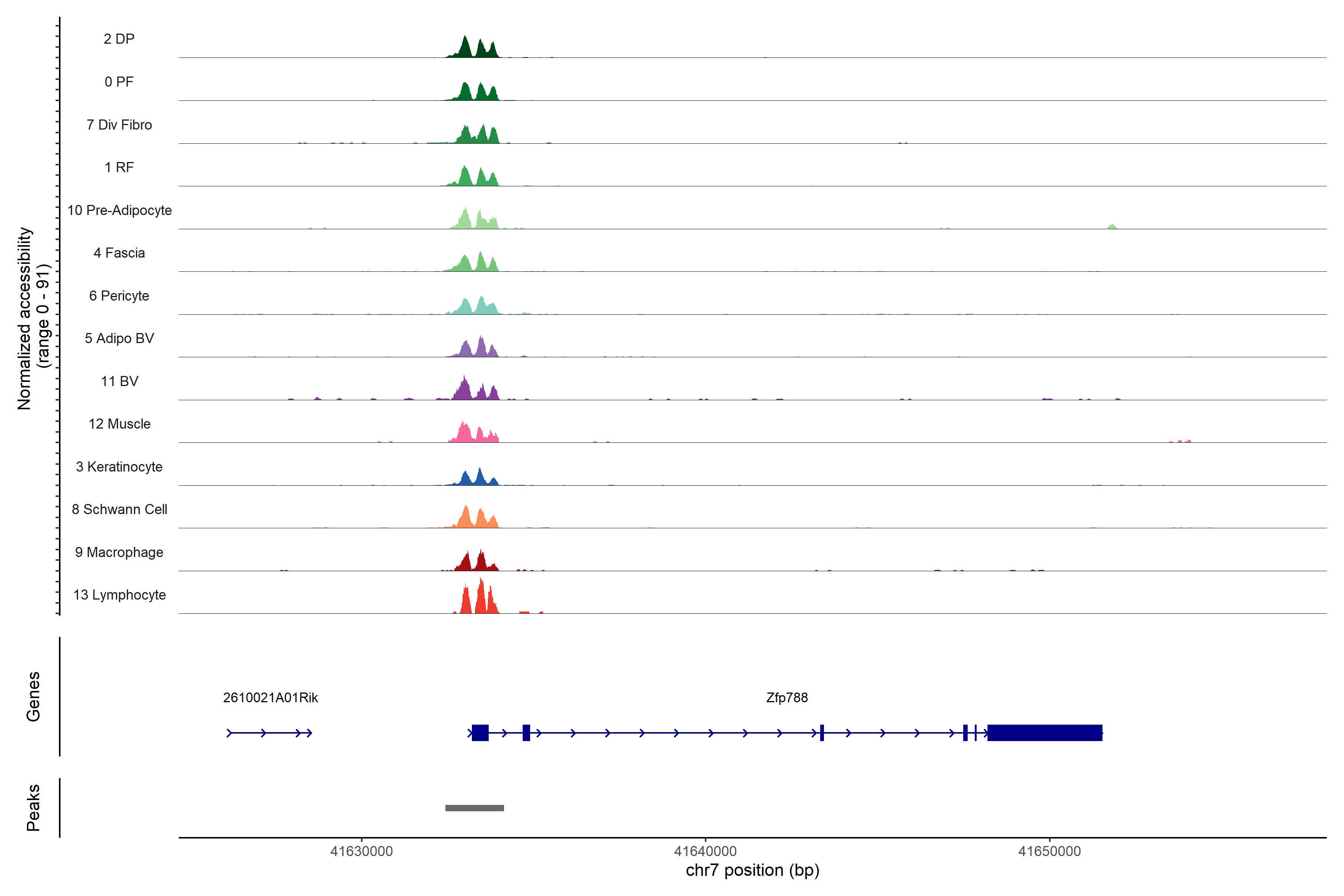Click the 3 Keratinocyte blue peak
Viewport: 1344px width, 896px height.
click(x=480, y=478)
